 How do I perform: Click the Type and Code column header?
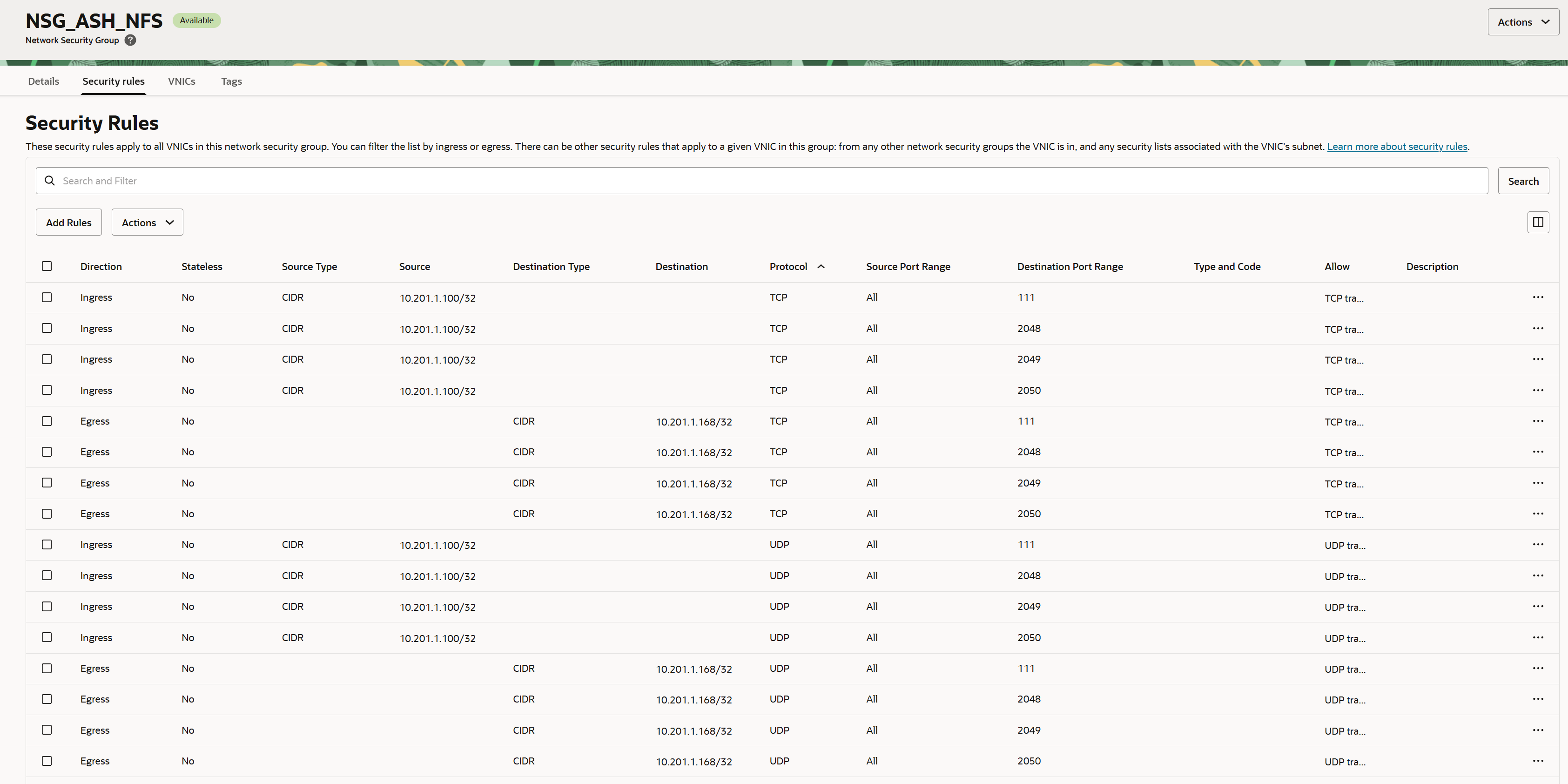pyautogui.click(x=1227, y=267)
